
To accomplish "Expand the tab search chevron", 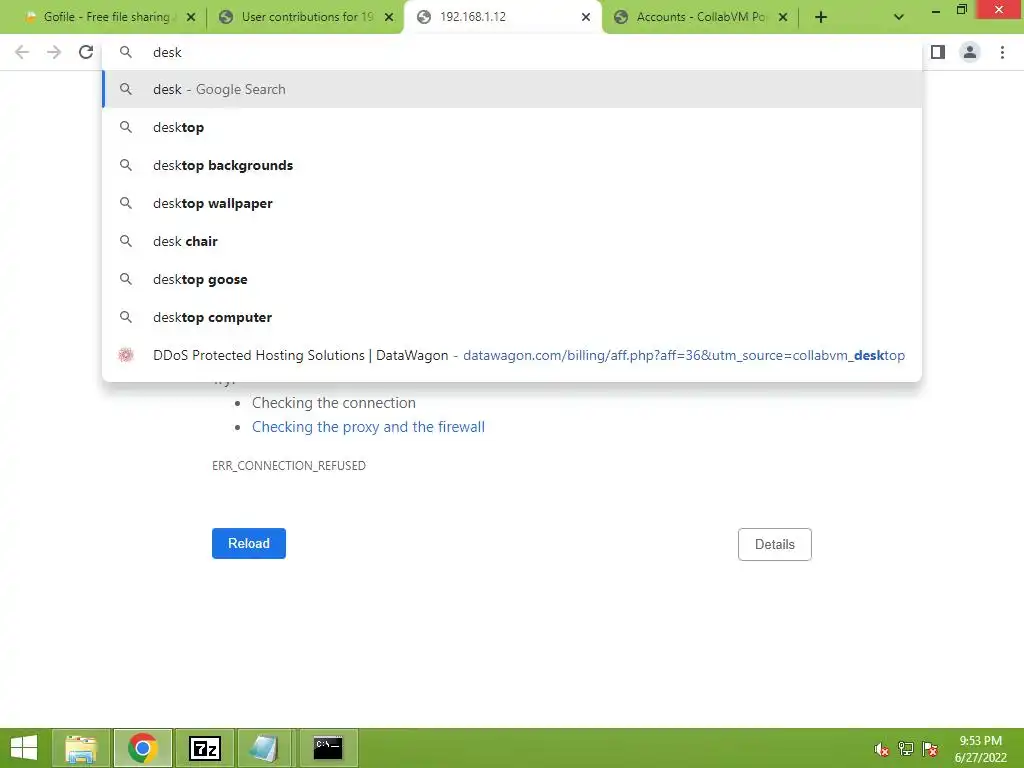I will pyautogui.click(x=899, y=18).
